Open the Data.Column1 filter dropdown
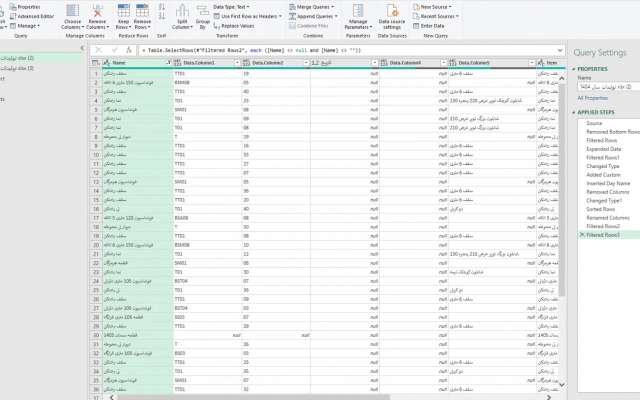640x400 pixels. (237, 63)
